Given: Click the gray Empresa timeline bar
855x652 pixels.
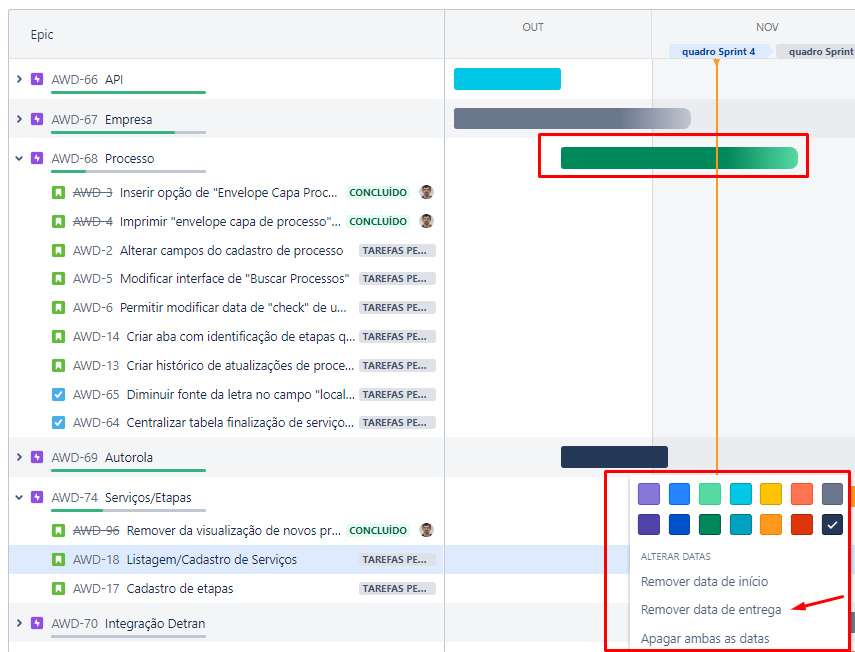Looking at the screenshot, I should [x=572, y=118].
